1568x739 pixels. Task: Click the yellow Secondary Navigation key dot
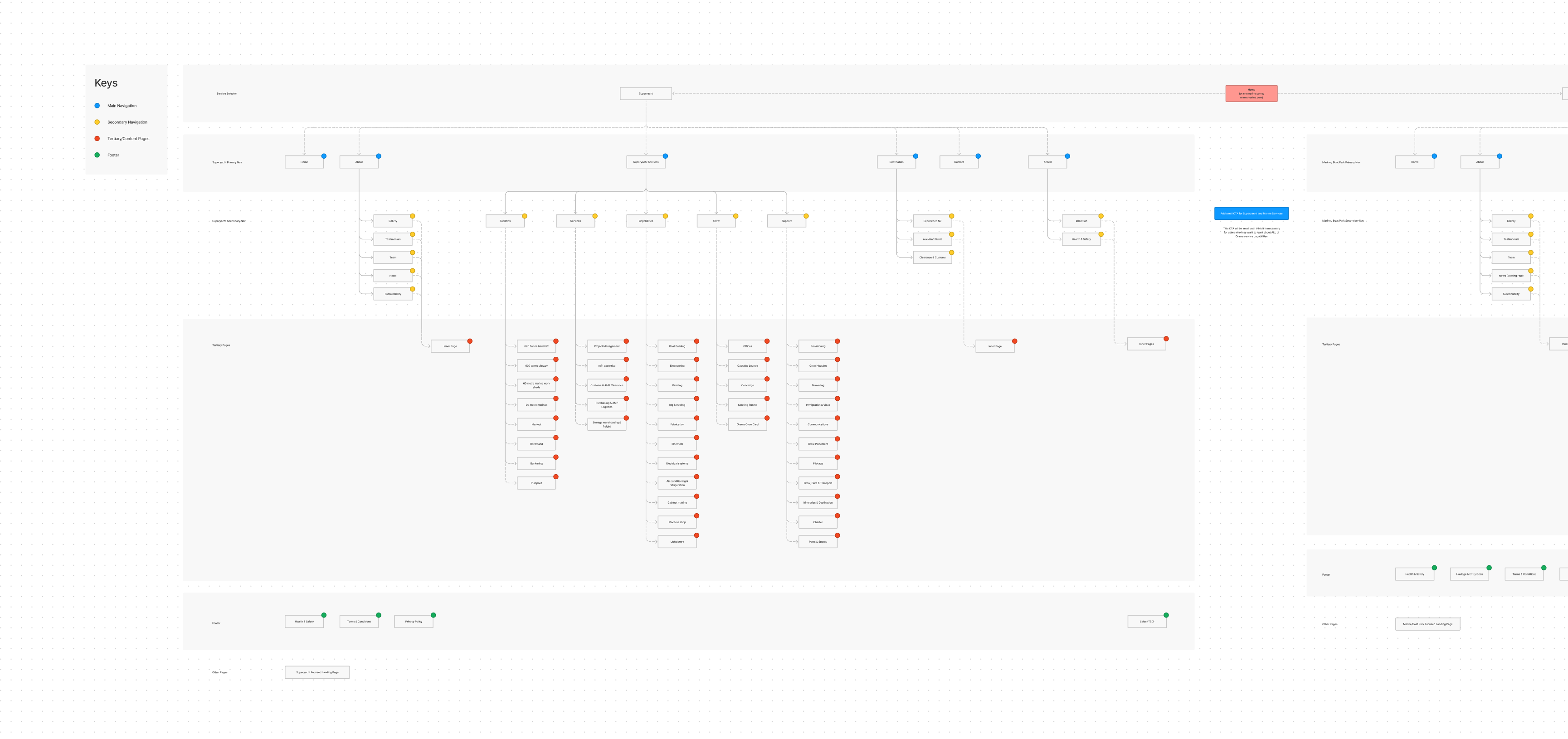tap(97, 122)
